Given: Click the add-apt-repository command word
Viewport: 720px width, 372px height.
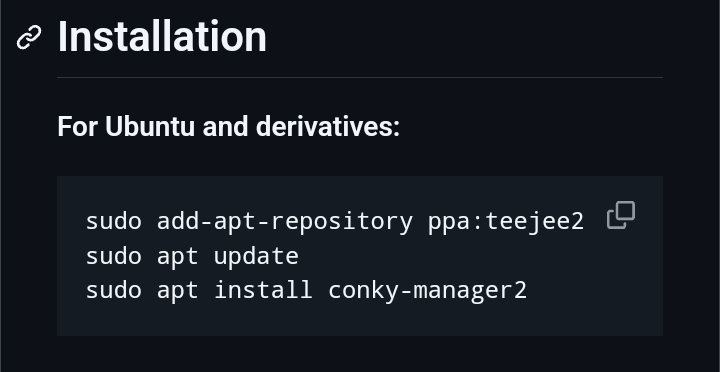Looking at the screenshot, I should coord(285,222).
